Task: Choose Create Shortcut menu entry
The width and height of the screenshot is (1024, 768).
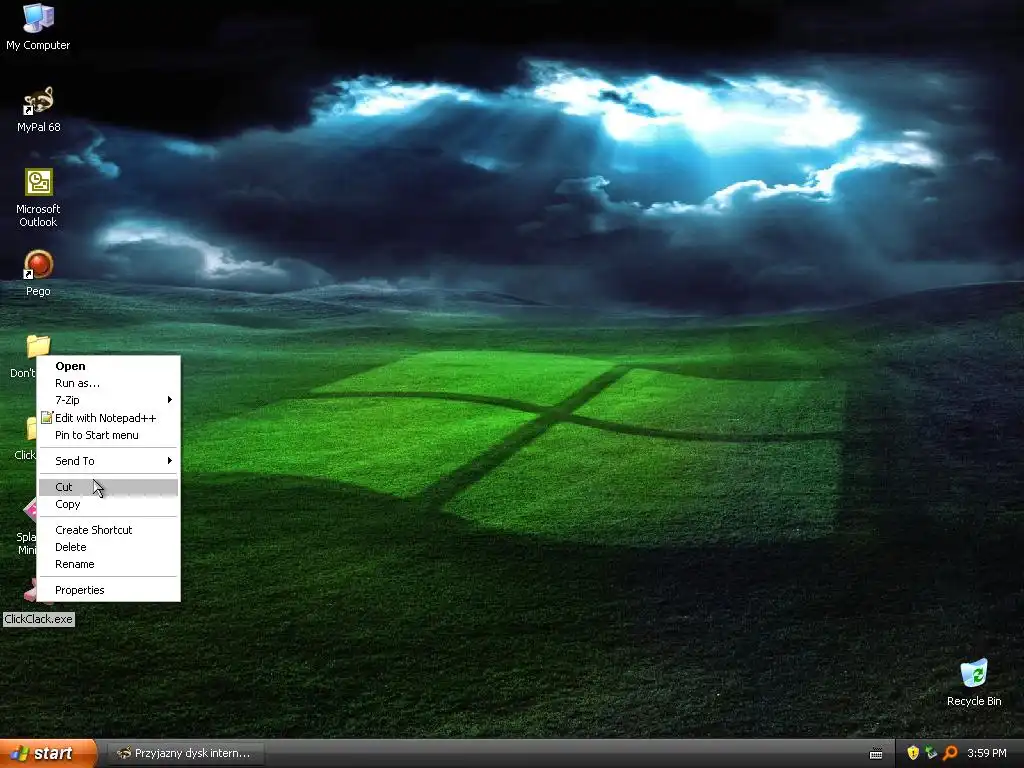Action: click(x=108, y=530)
